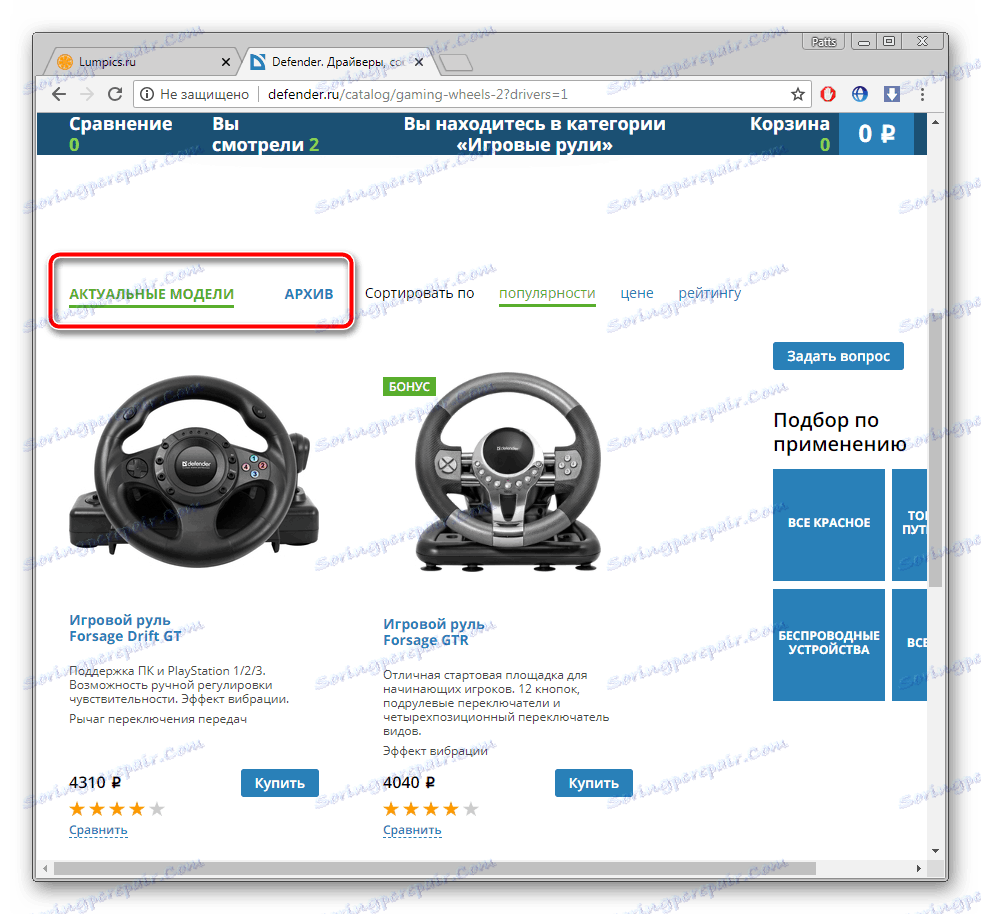Click 'Рычаг переключения передач' text
The width and height of the screenshot is (981, 914).
[x=158, y=719]
